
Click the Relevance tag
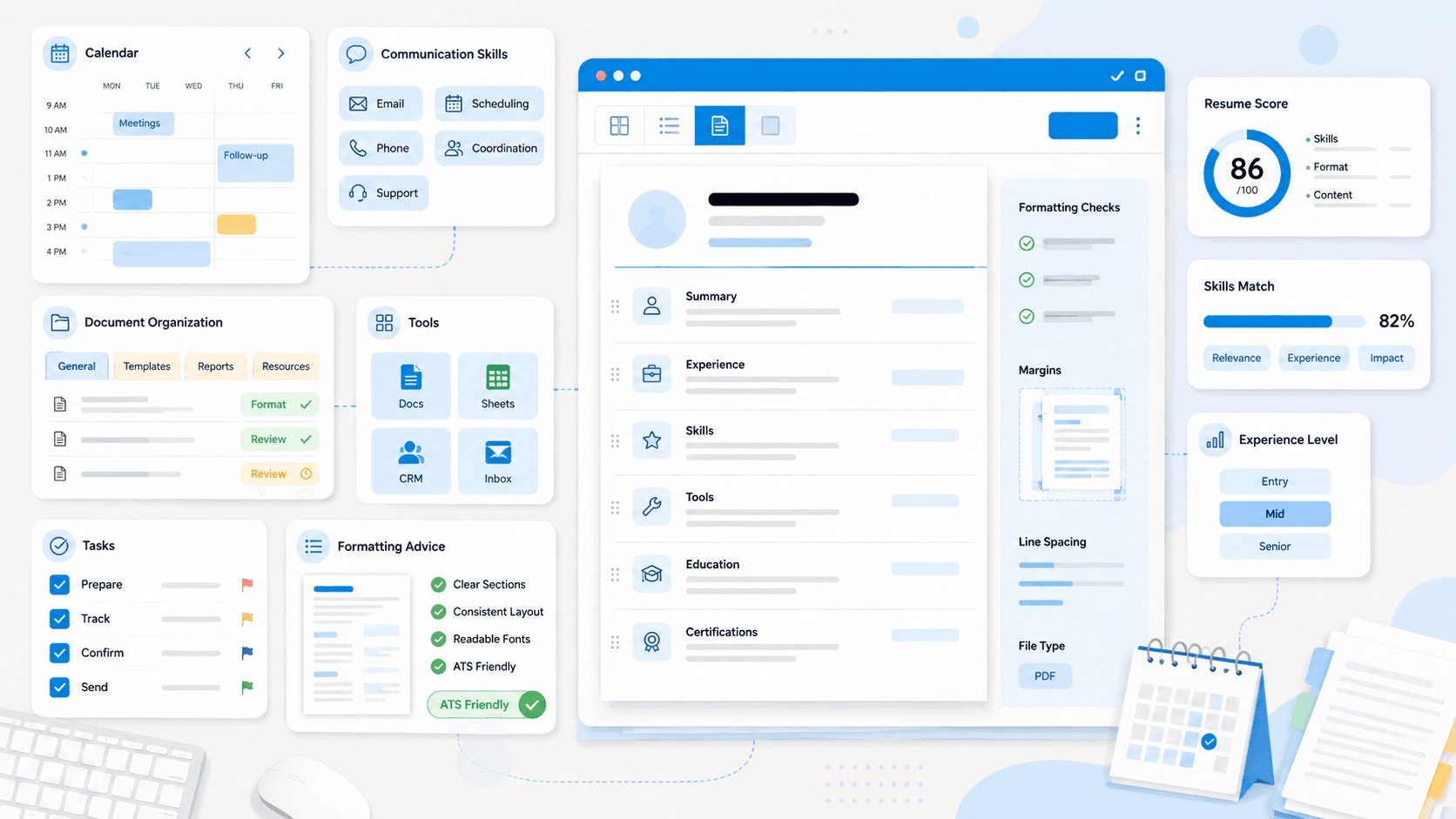[1237, 358]
